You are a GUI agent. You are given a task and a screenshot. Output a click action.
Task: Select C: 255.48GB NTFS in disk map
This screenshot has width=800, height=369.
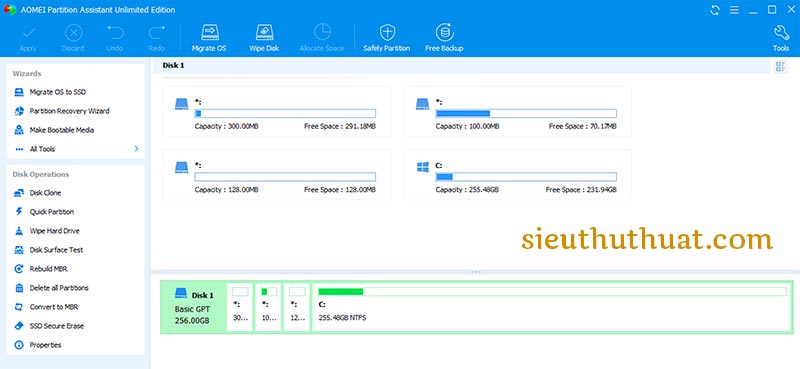pyautogui.click(x=552, y=307)
